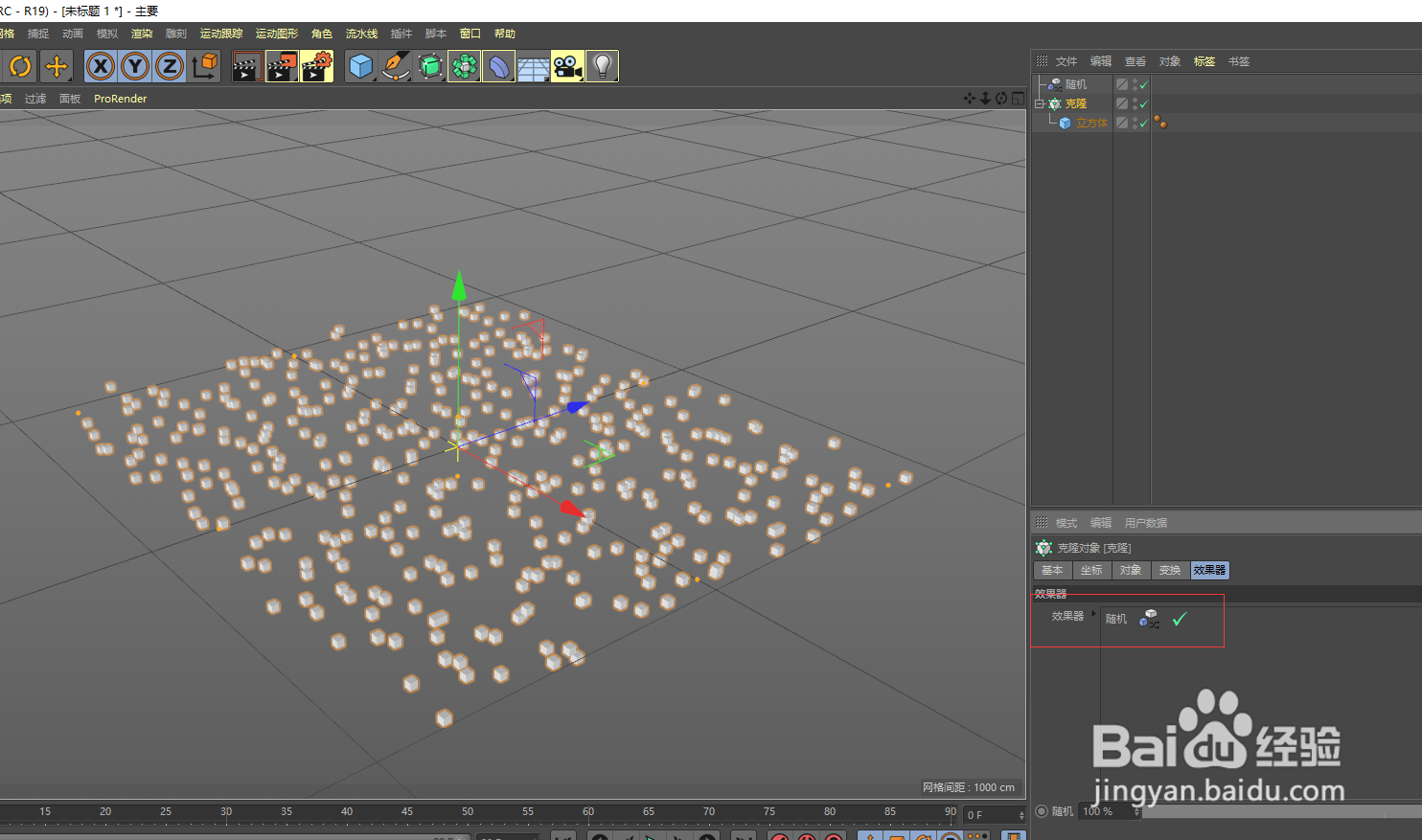Image resolution: width=1422 pixels, height=840 pixels.
Task: Select the Move tool with cross arrows
Action: (57, 66)
